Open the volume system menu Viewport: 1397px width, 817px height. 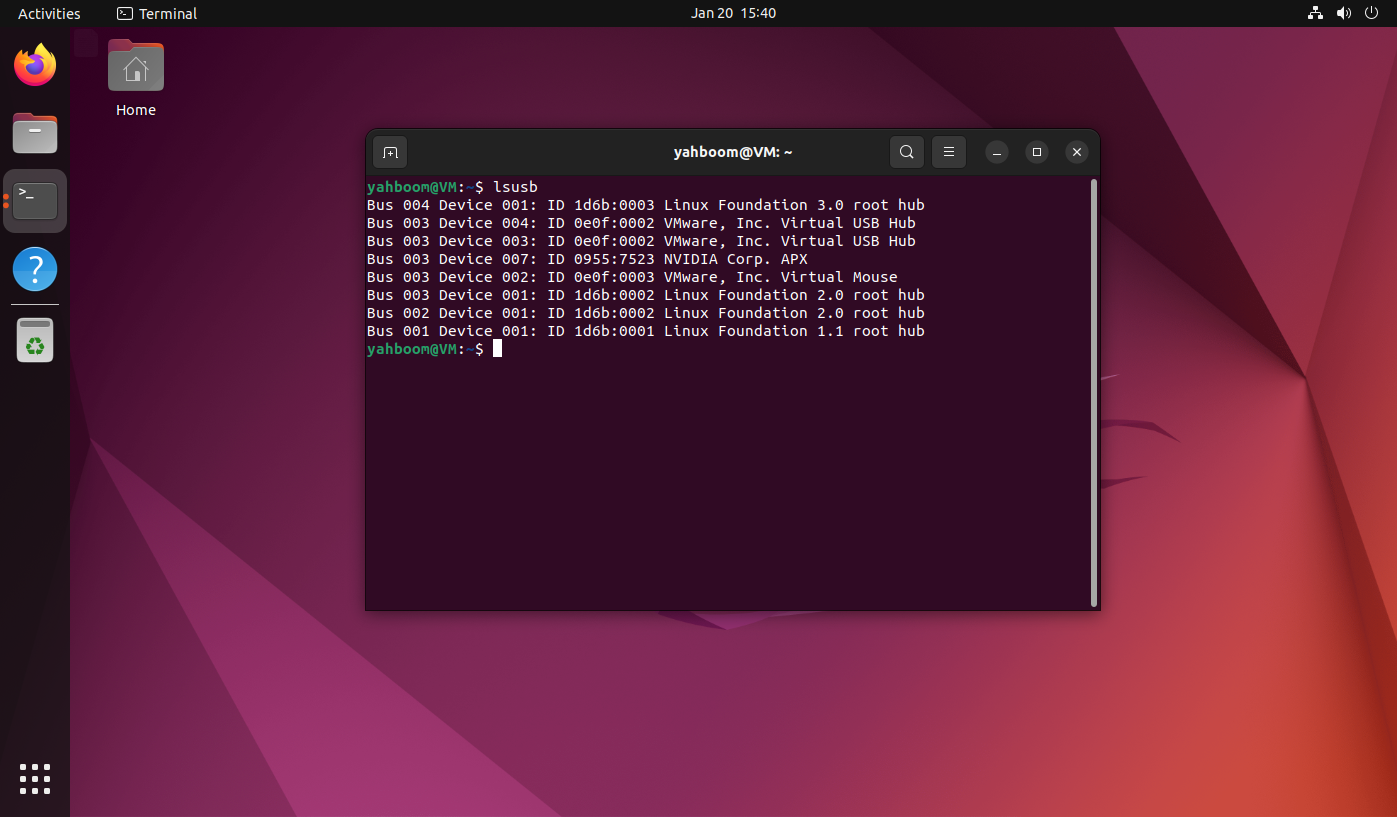point(1343,13)
